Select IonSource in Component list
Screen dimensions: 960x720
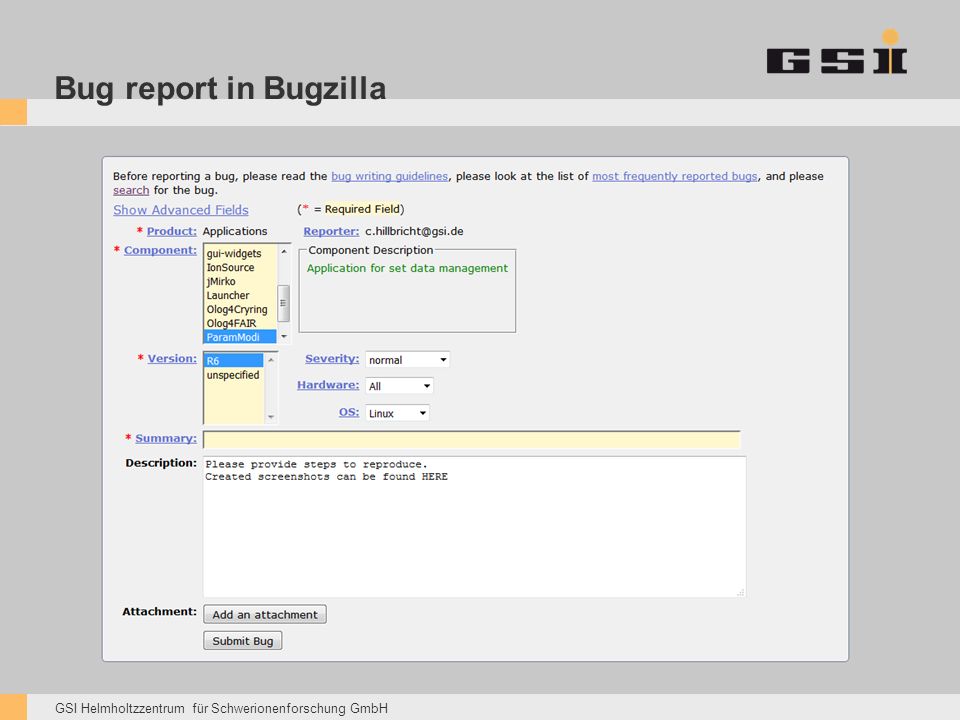click(240, 268)
